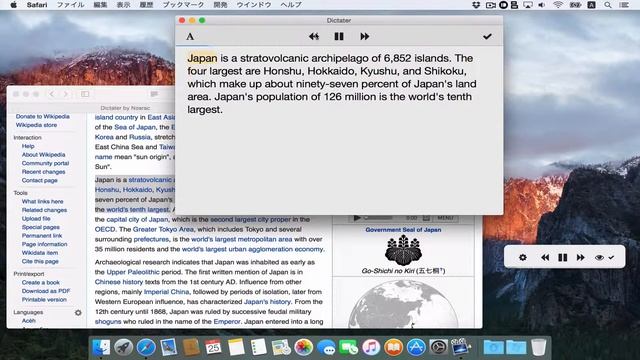This screenshot has height=360, width=640.
Task: Open the 'Recent changes' sidebar link
Action: pyautogui.click(x=43, y=172)
